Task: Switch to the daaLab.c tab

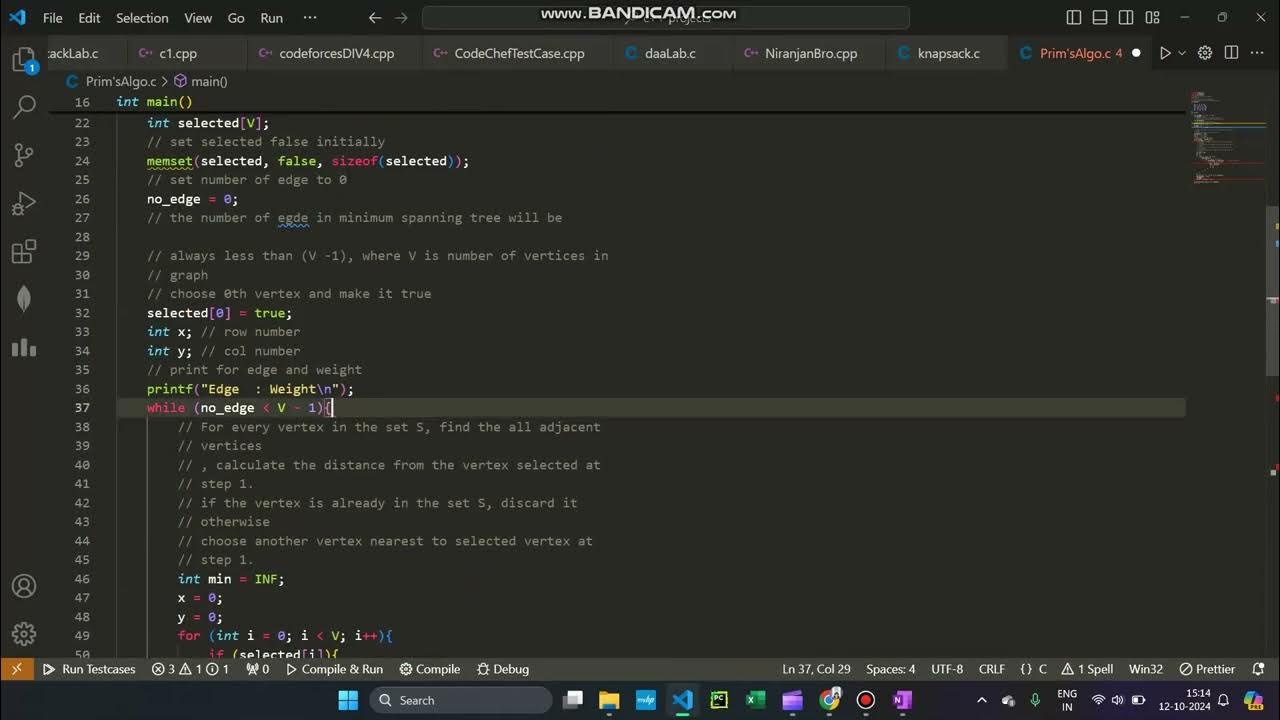Action: (x=671, y=53)
